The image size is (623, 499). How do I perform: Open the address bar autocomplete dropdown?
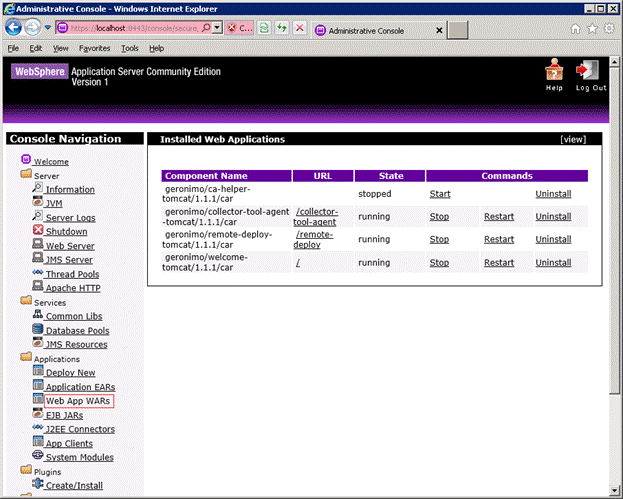point(217,28)
